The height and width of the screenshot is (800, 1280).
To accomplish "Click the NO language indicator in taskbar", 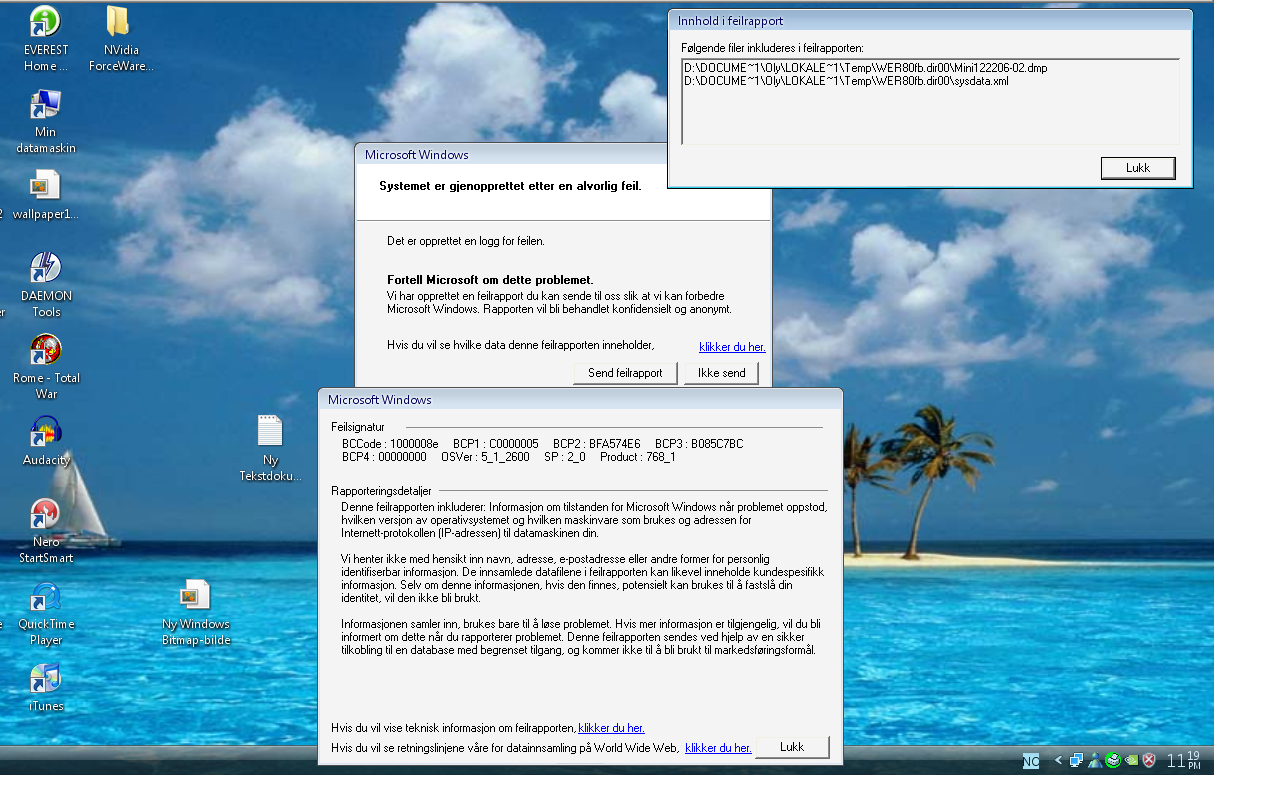I will (1031, 761).
